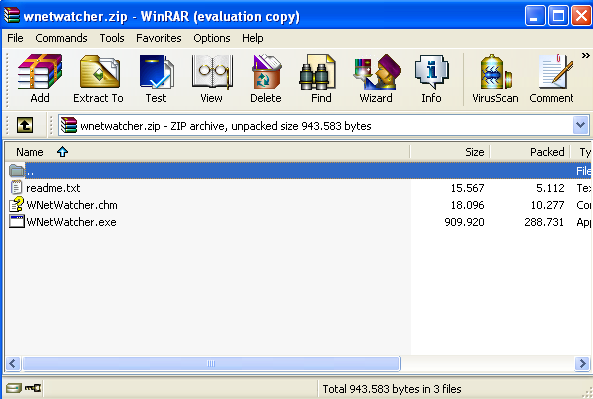Click the horizontal scrollbar thumb
The width and height of the screenshot is (593, 399).
click(x=211, y=363)
